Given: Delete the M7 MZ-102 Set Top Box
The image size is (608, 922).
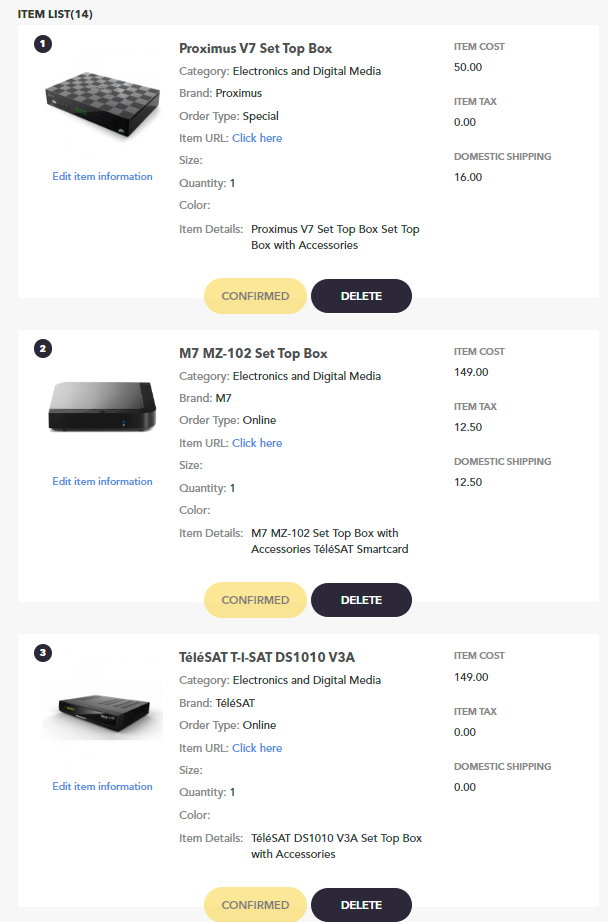Looking at the screenshot, I should click(x=361, y=600).
